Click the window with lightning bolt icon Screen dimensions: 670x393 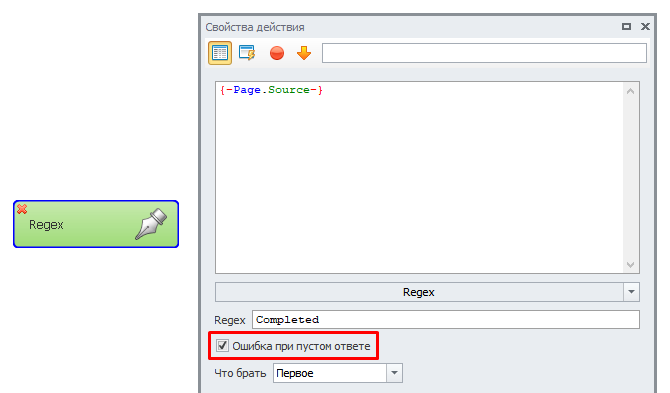point(247,53)
